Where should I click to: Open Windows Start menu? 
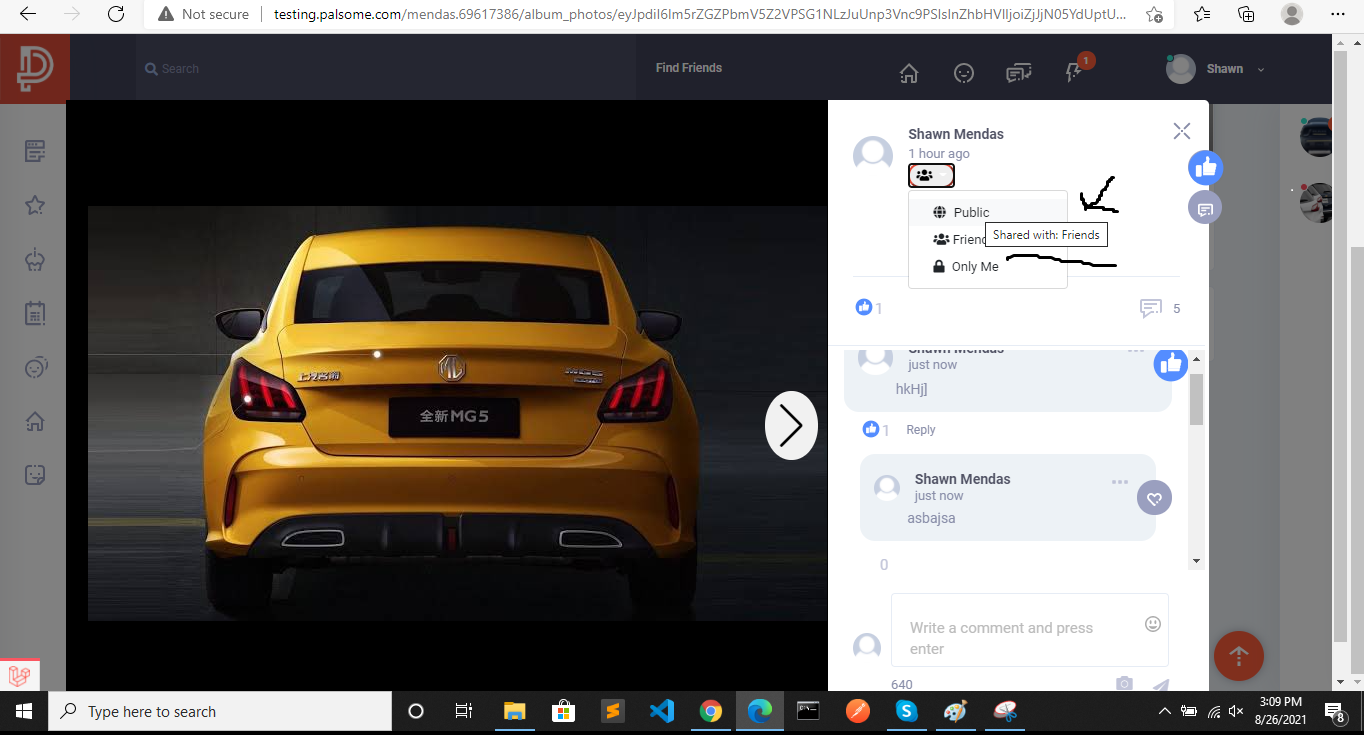point(23,712)
